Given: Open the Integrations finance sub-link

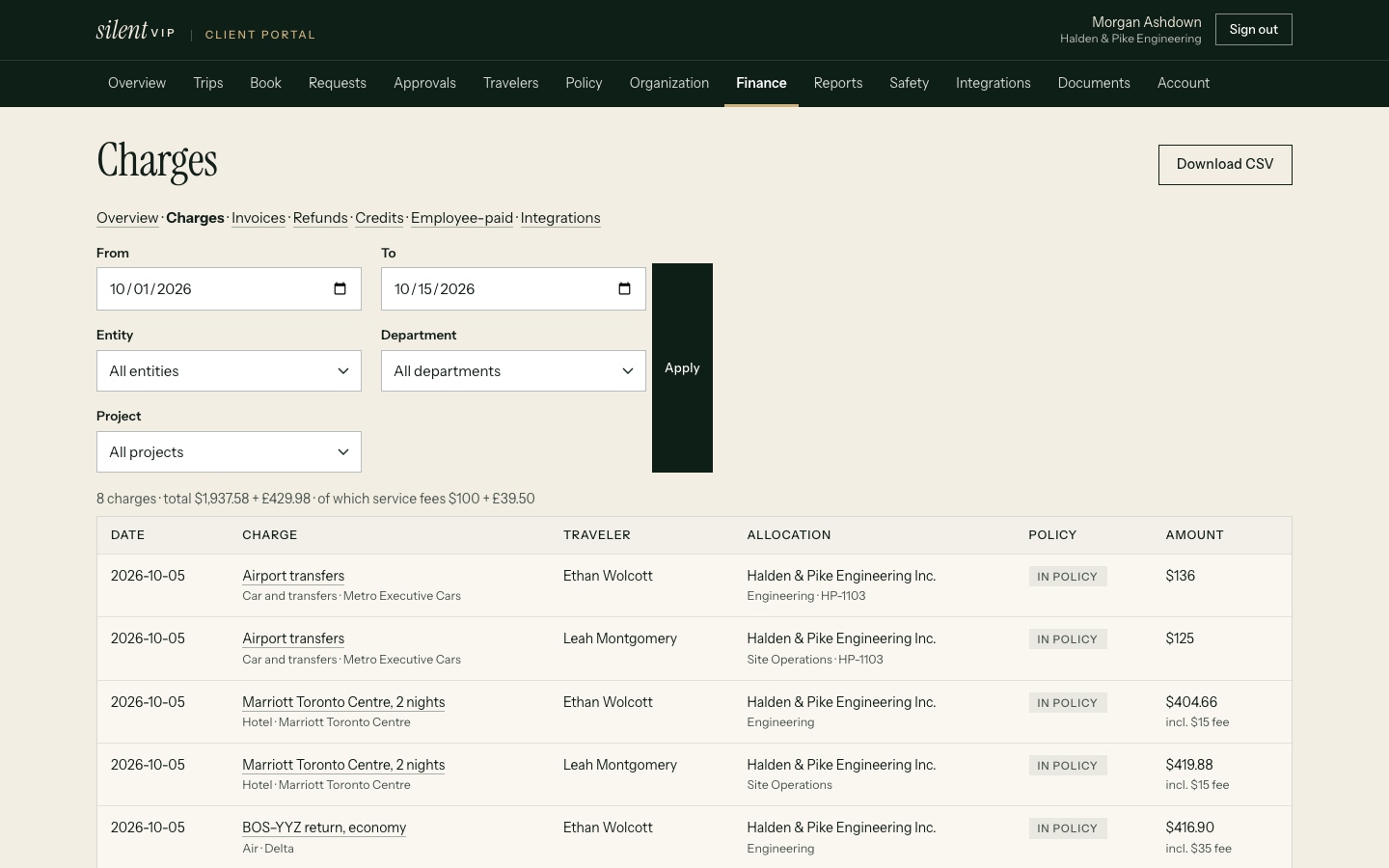Looking at the screenshot, I should [560, 218].
